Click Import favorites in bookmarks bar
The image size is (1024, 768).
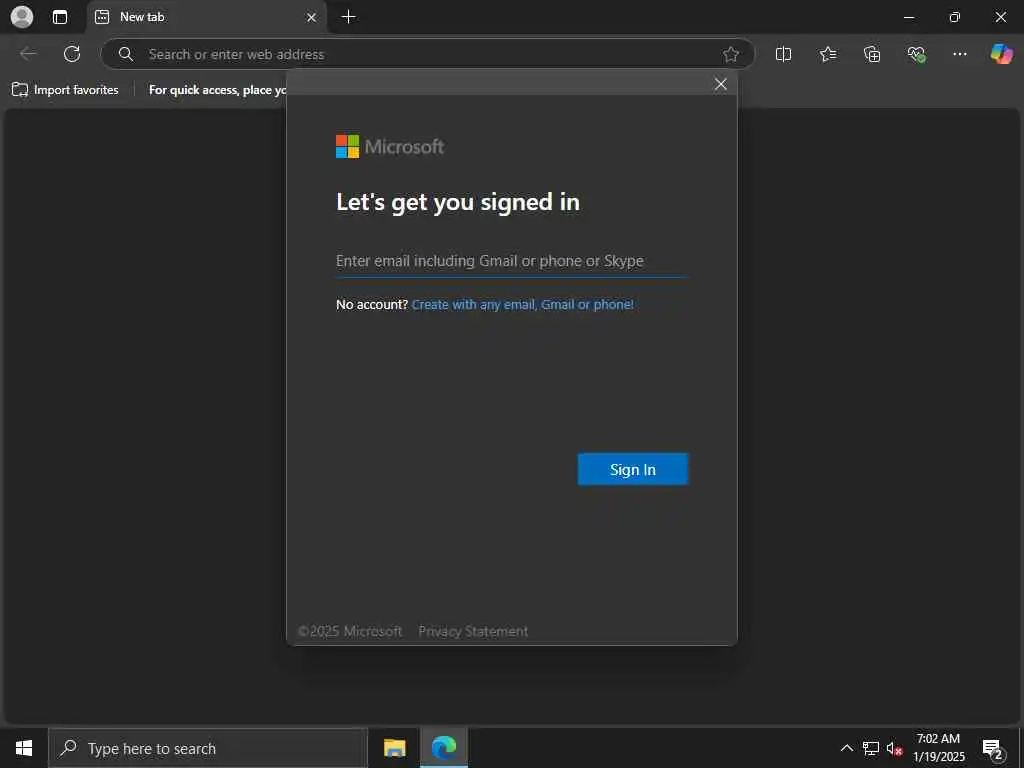[65, 90]
